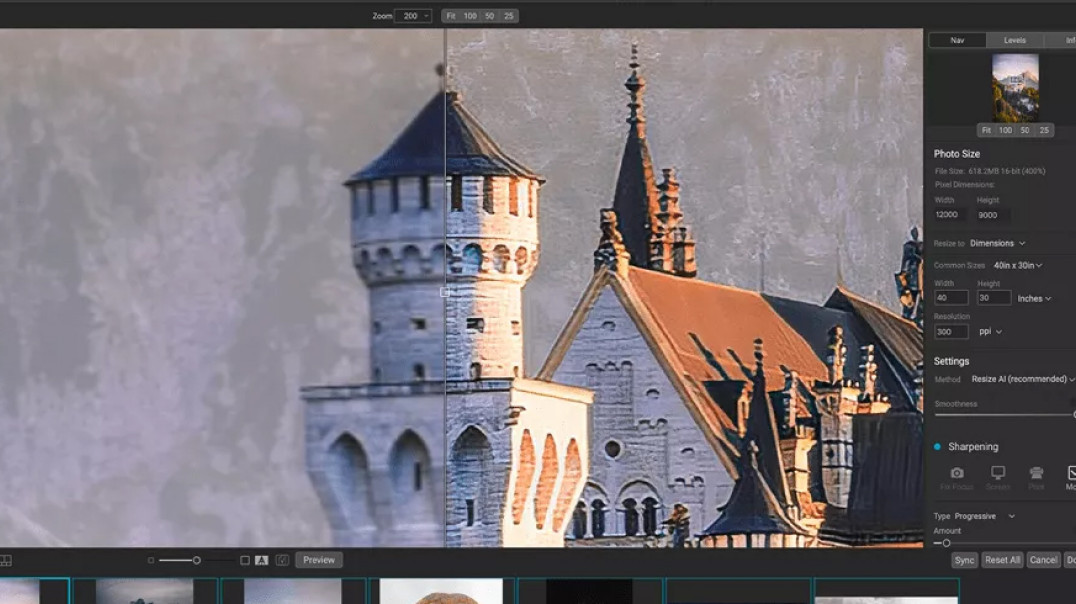Screen dimensions: 1076x604
Task: Click the filmstrip layout icon at bottom-left
Action: pyautogui.click(x=5, y=561)
